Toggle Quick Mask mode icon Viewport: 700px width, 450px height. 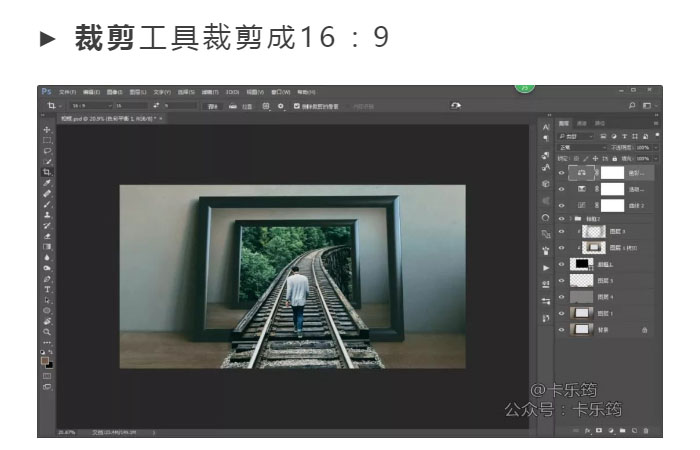[47, 376]
